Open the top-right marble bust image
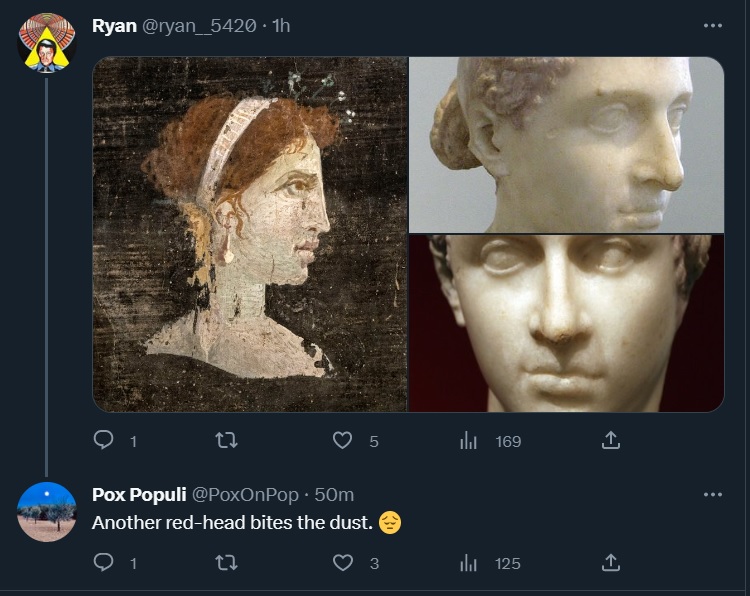The image size is (750, 596). (566, 144)
